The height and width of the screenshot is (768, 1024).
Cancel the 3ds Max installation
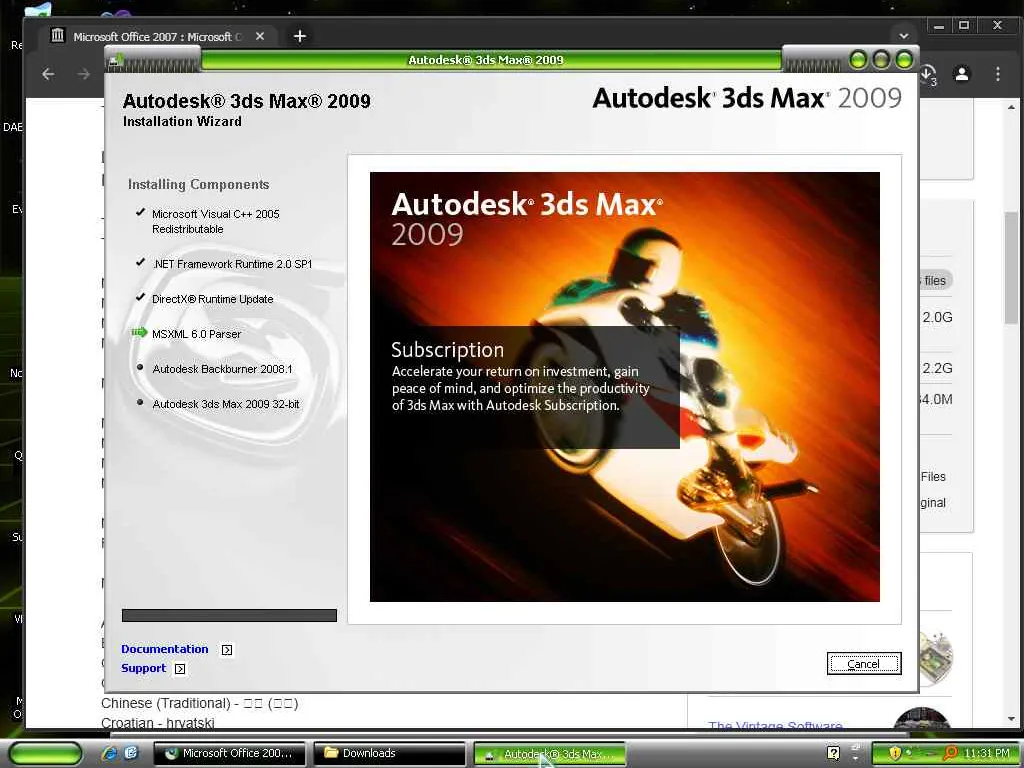(x=863, y=664)
